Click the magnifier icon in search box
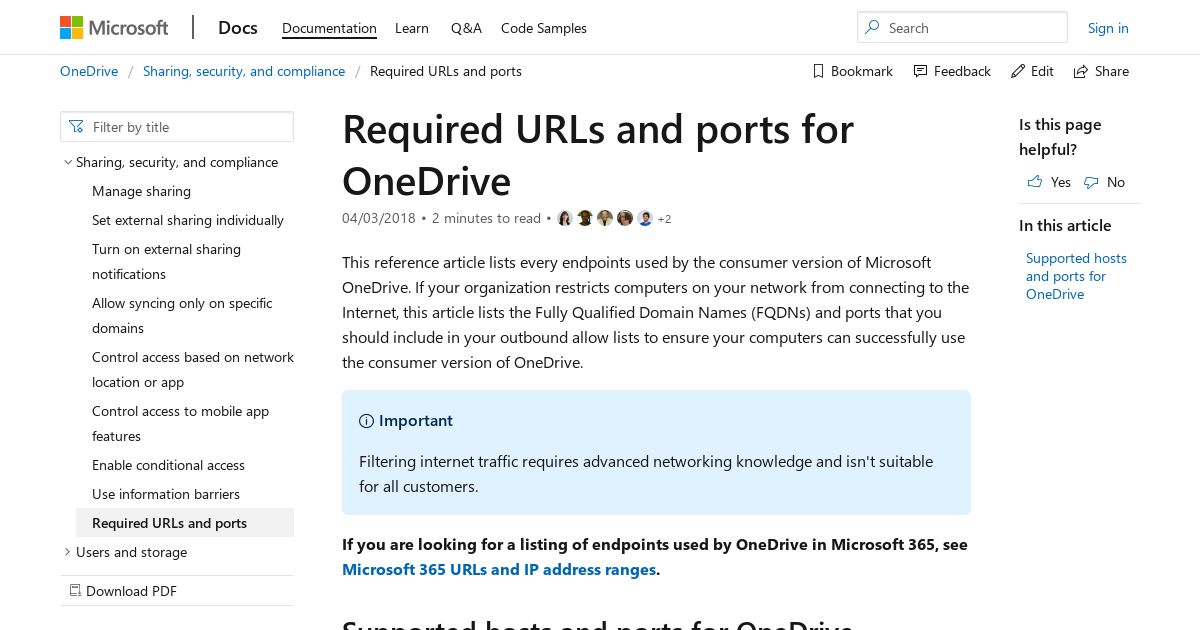This screenshot has height=630, width=1200. (x=873, y=28)
